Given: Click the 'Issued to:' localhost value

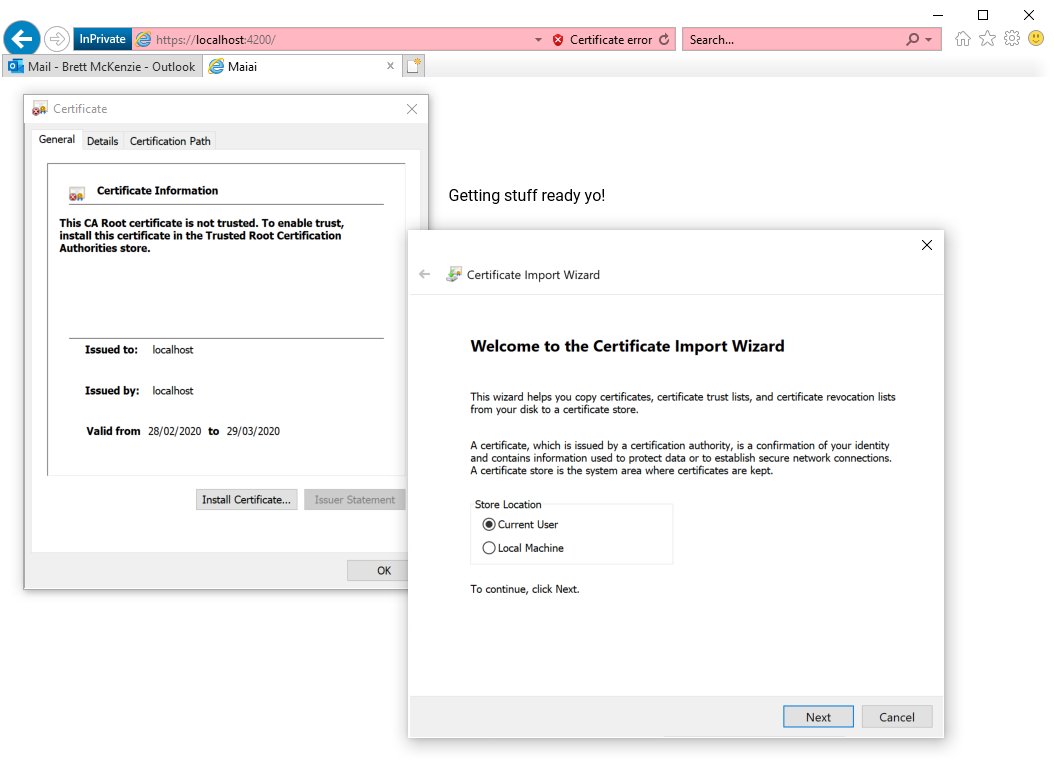Looking at the screenshot, I should [x=173, y=350].
